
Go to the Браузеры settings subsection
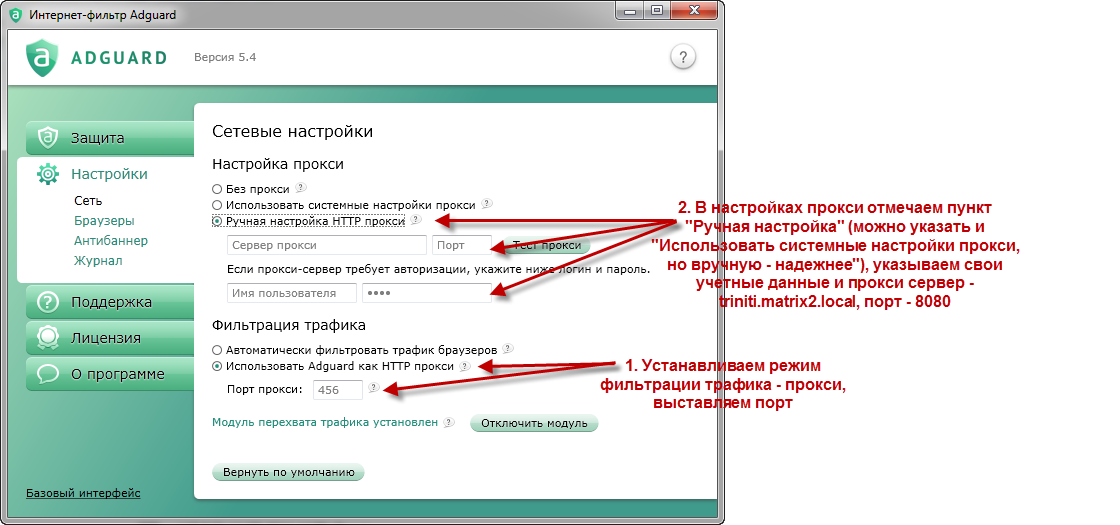point(104,221)
